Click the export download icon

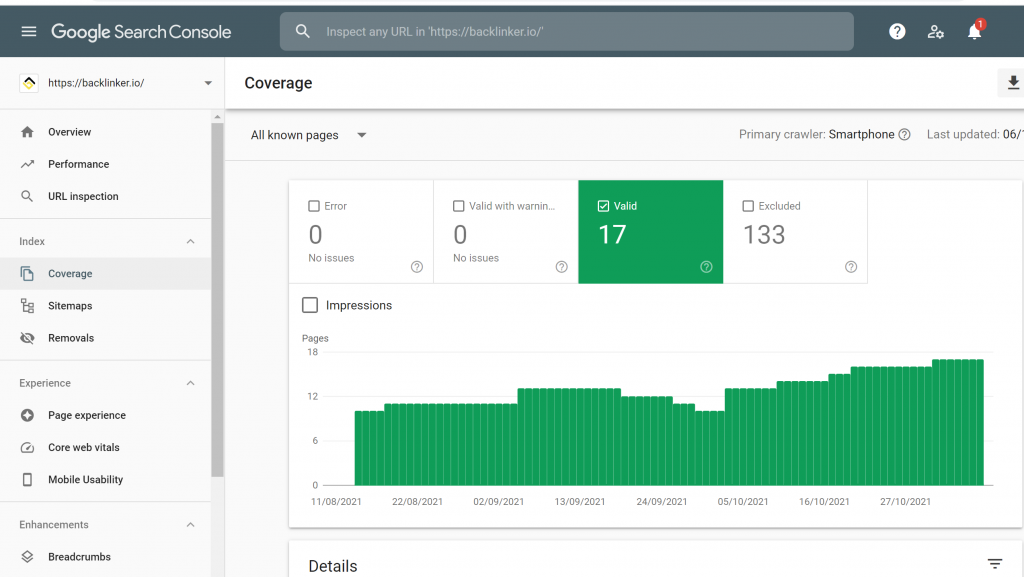[1013, 83]
